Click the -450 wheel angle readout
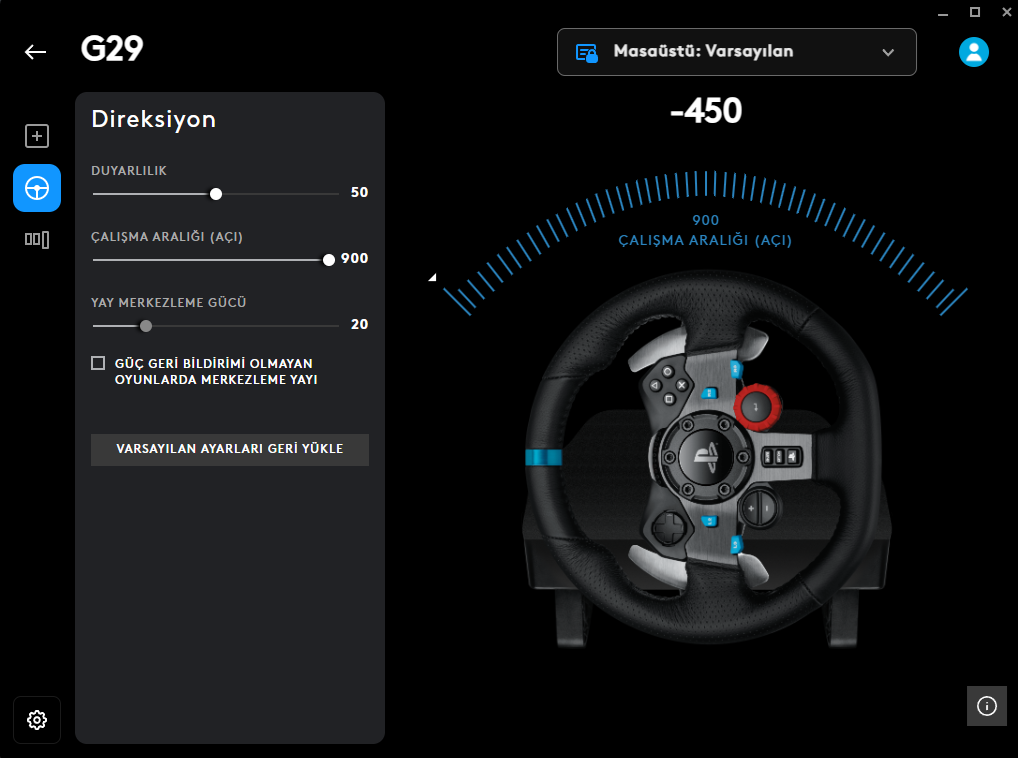 click(x=706, y=110)
